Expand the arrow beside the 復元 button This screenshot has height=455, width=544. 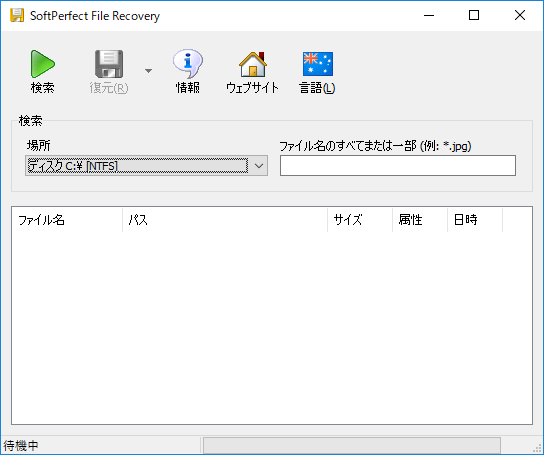click(148, 71)
